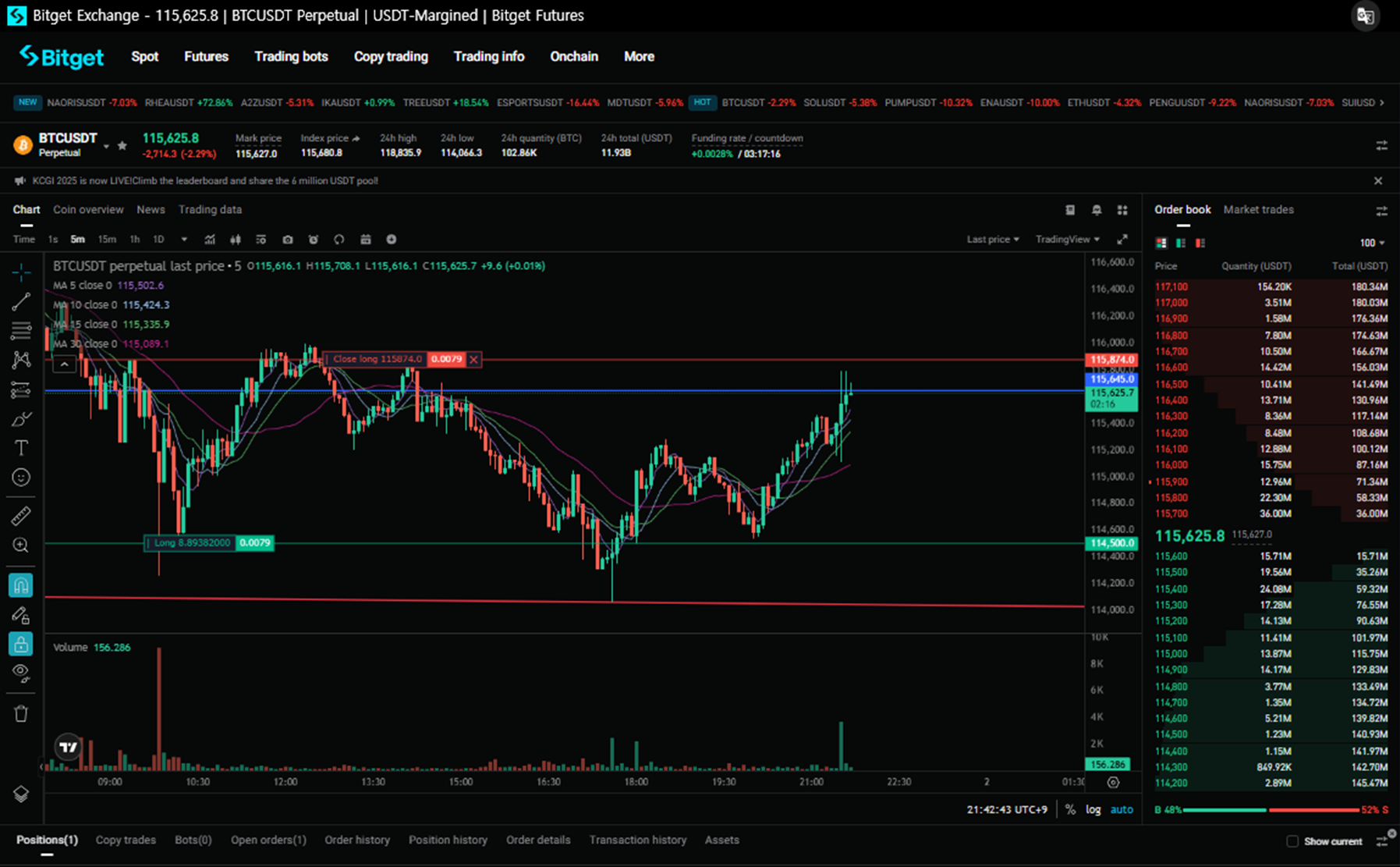Open the Fibonacci retracement tools
The height and width of the screenshot is (867, 1400).
21,331
